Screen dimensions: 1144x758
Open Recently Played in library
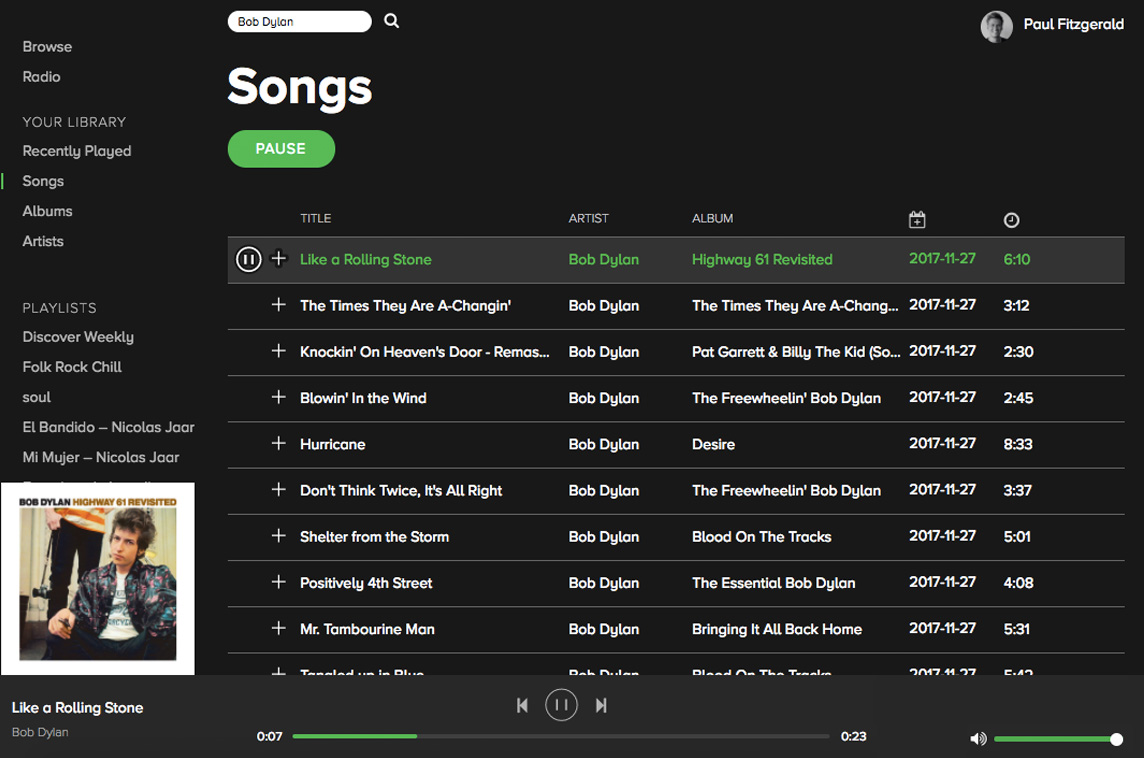[77, 151]
